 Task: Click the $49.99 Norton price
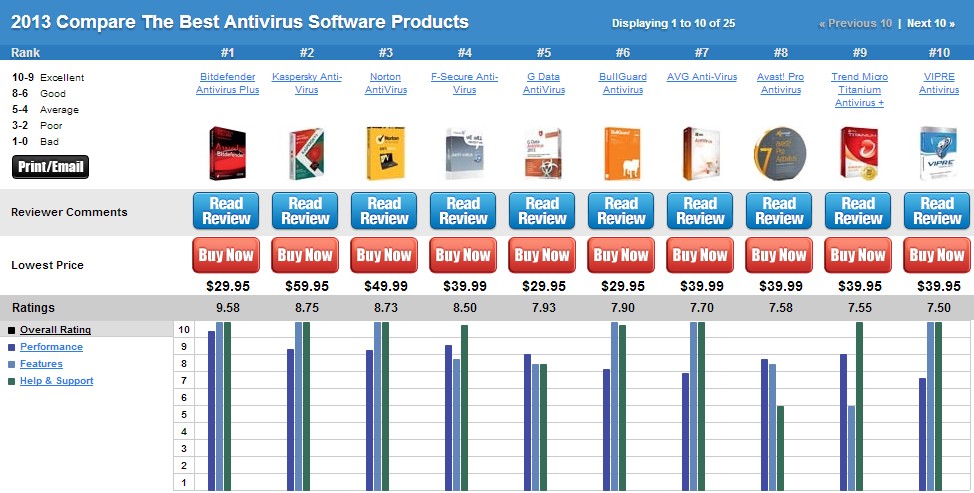386,286
